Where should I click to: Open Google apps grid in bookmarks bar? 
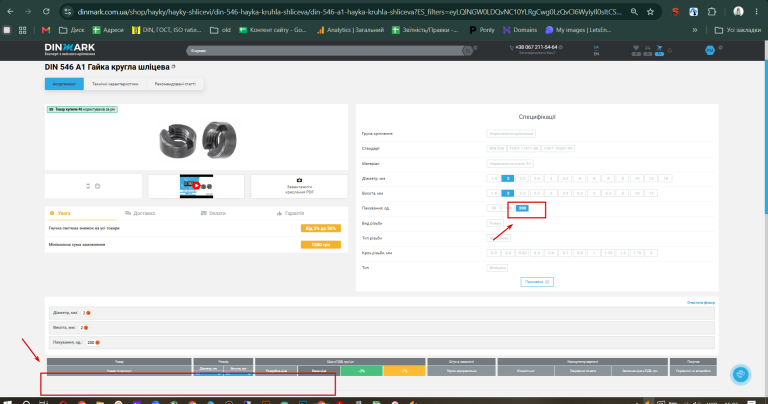point(23,30)
